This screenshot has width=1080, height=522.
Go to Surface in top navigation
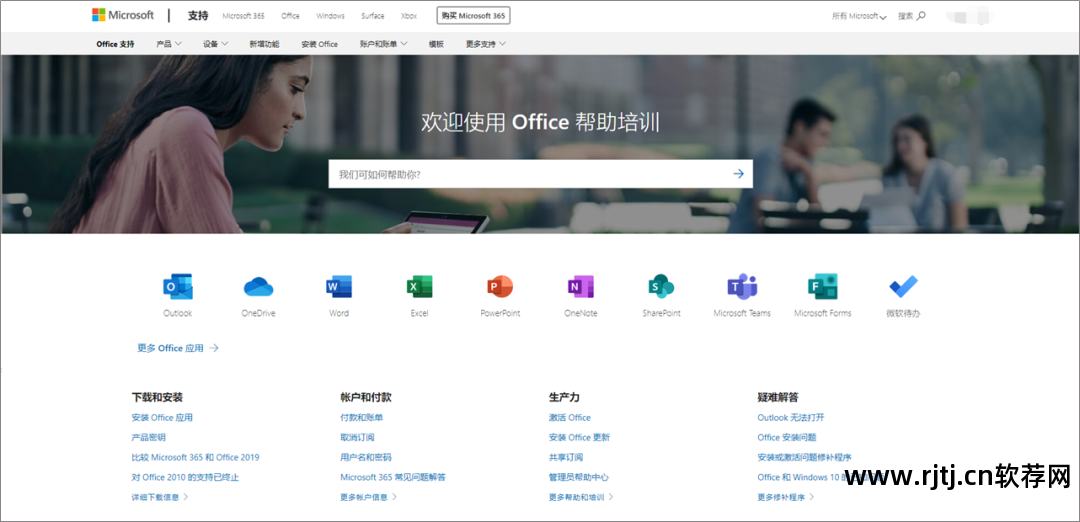tap(373, 16)
